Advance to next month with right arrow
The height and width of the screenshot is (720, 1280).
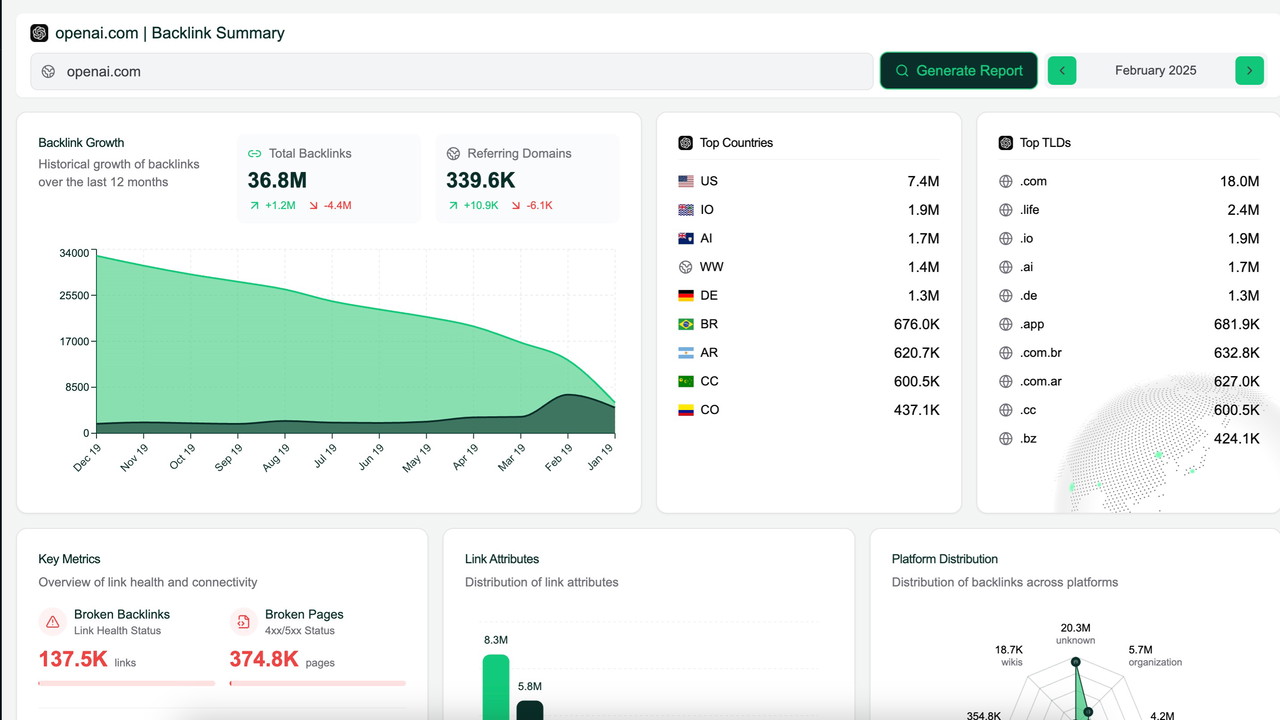point(1249,71)
